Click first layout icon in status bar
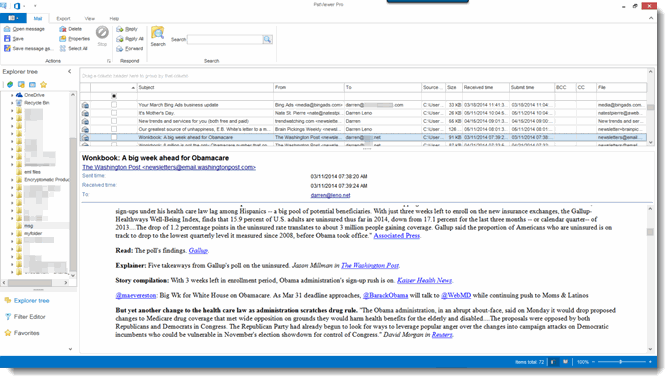 [x=553, y=362]
